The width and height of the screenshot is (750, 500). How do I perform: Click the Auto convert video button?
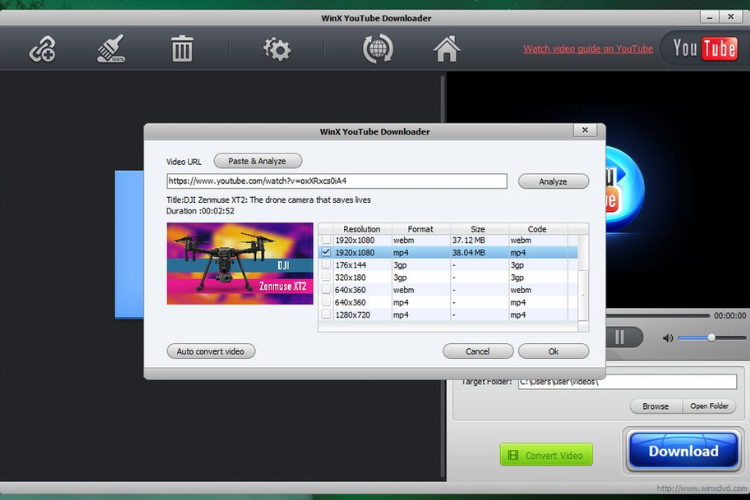pyautogui.click(x=210, y=351)
